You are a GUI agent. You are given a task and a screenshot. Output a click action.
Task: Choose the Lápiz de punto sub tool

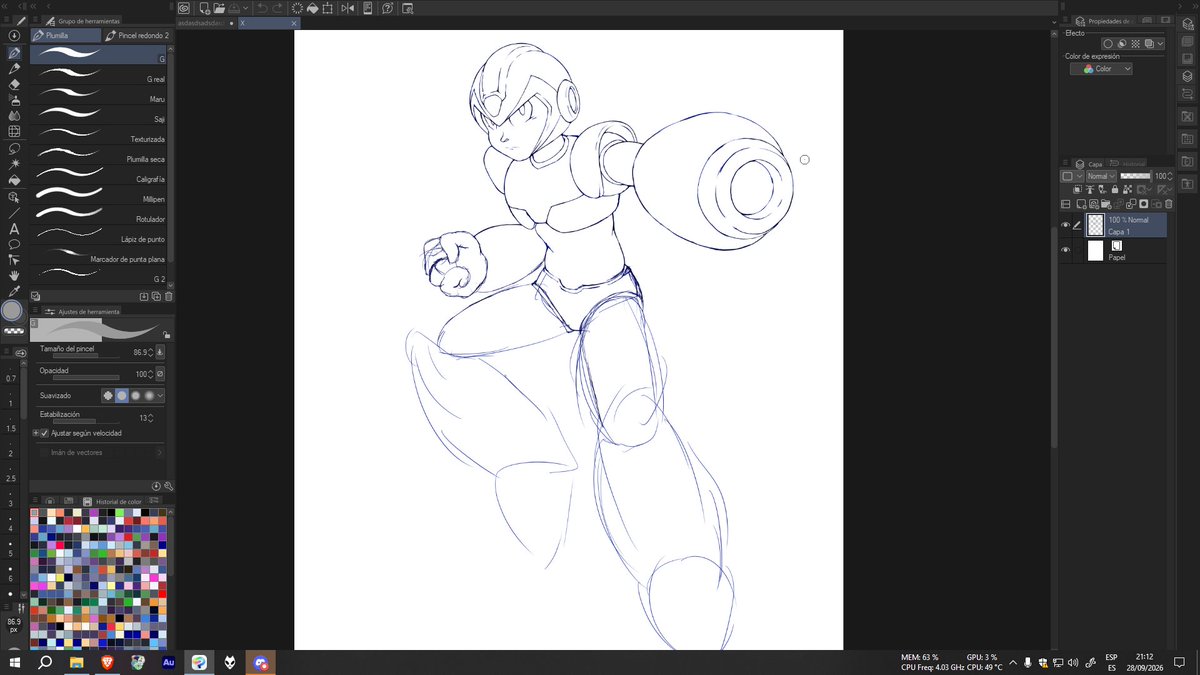[x=100, y=235]
